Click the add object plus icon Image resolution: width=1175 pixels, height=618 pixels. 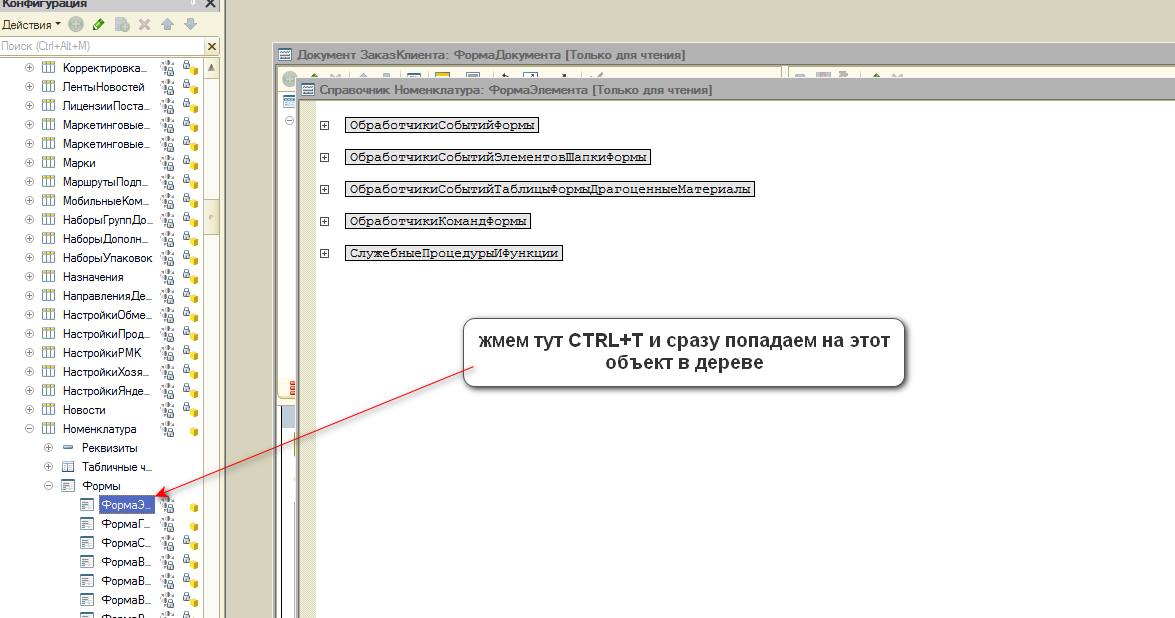(76, 24)
